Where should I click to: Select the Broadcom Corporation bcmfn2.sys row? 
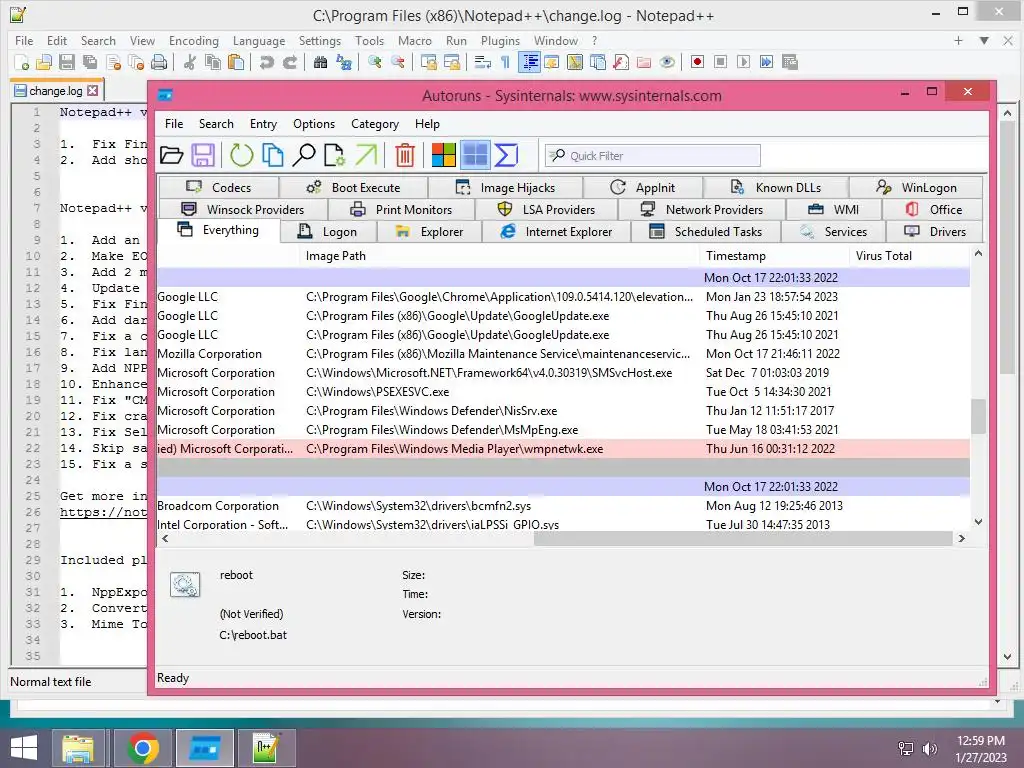(x=564, y=505)
